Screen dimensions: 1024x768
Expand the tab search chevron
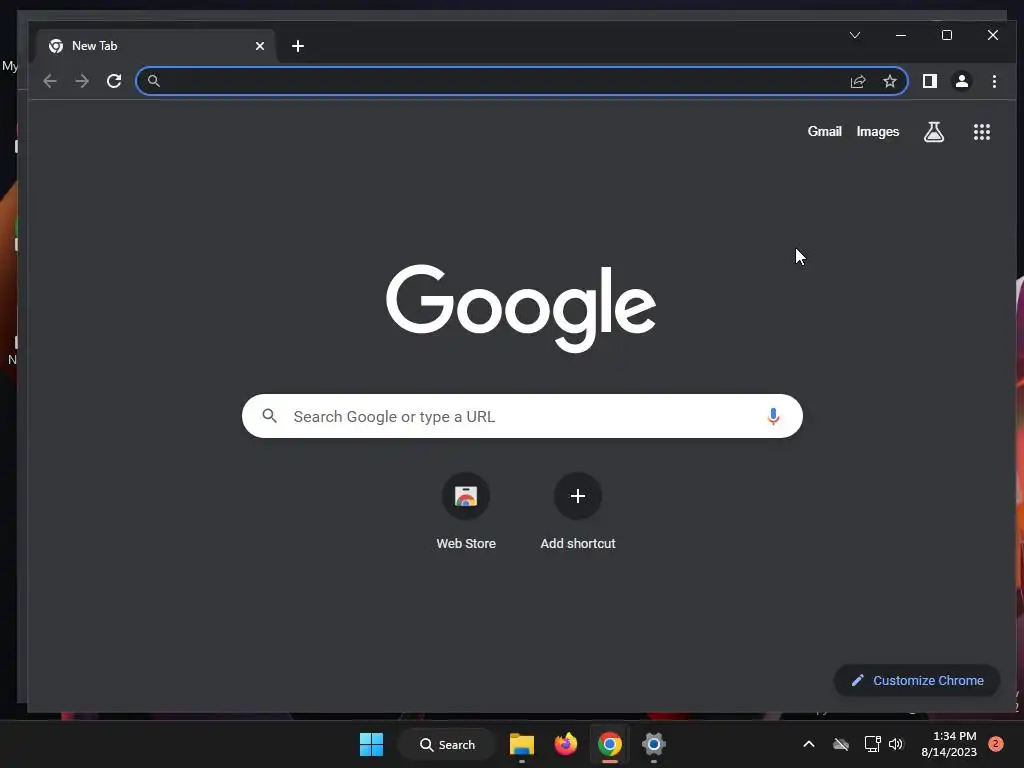[855, 35]
